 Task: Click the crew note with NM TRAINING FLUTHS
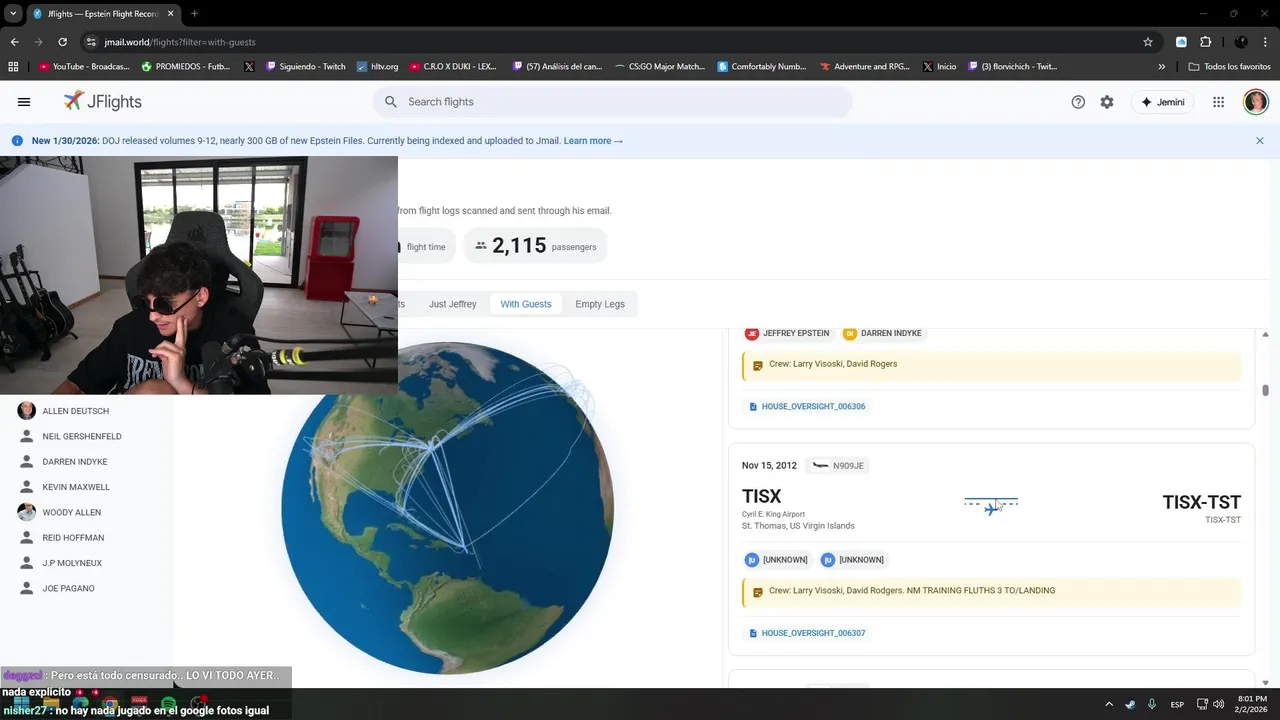(x=991, y=591)
